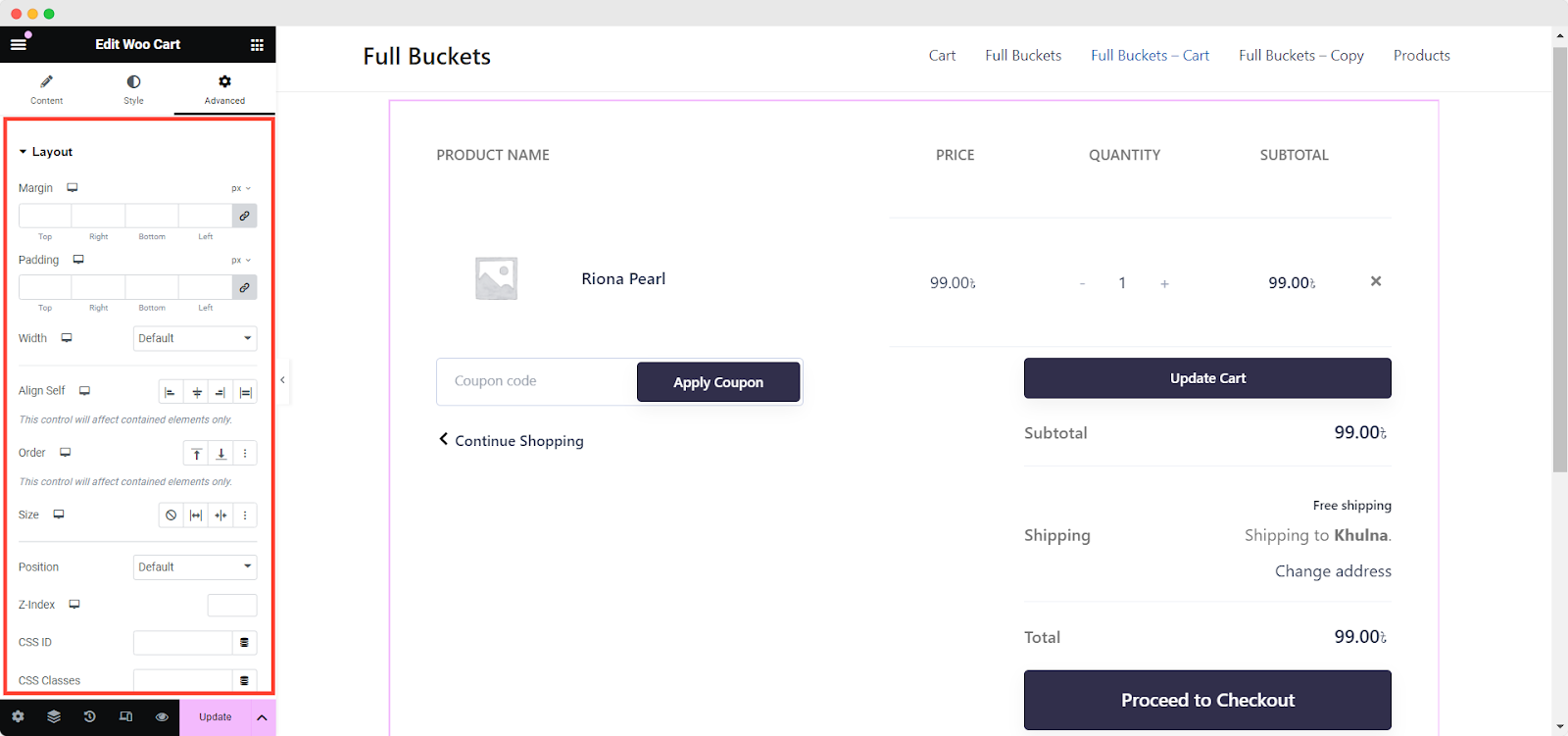This screenshot has height=736, width=1568.
Task: Open the Position dropdown
Action: point(194,566)
